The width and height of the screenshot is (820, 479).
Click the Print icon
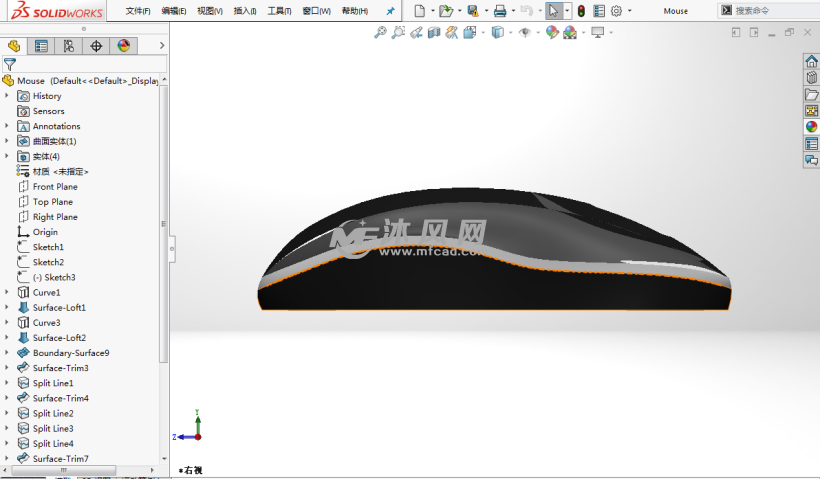(500, 10)
